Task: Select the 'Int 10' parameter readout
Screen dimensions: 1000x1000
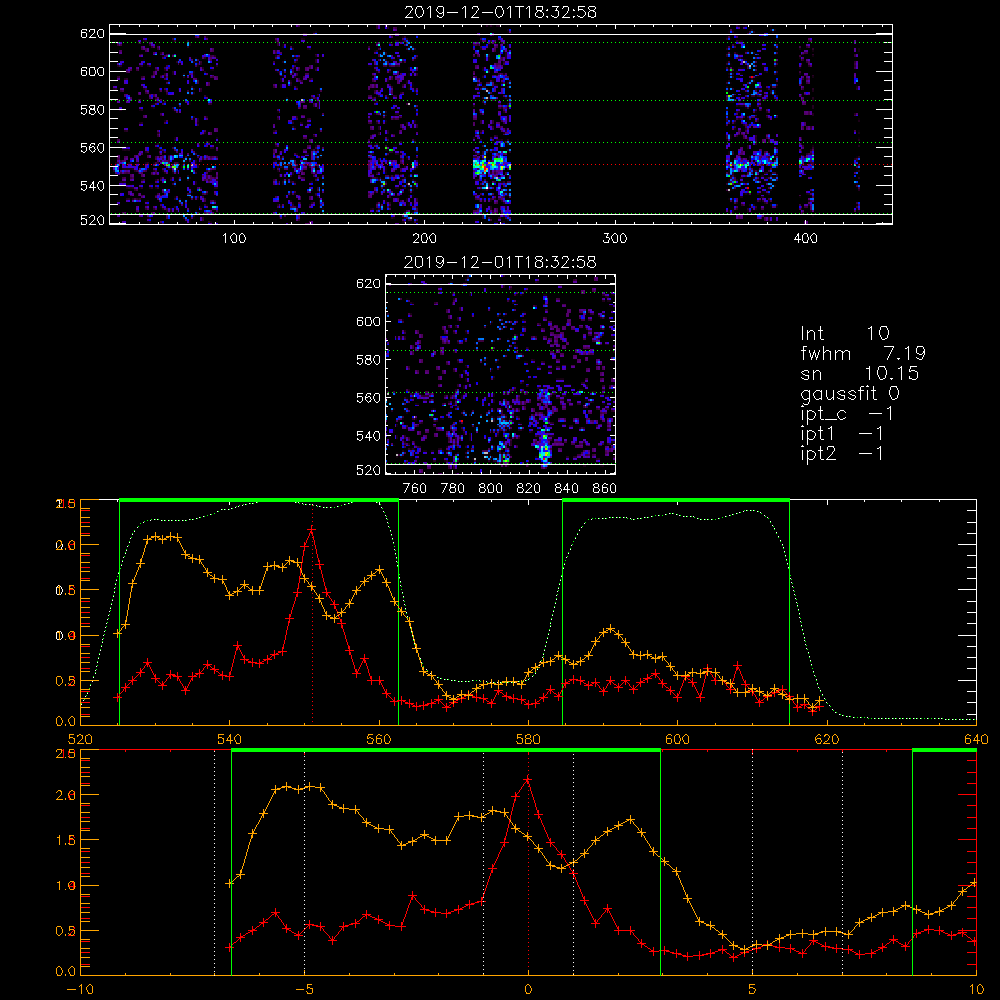Action: 845,333
